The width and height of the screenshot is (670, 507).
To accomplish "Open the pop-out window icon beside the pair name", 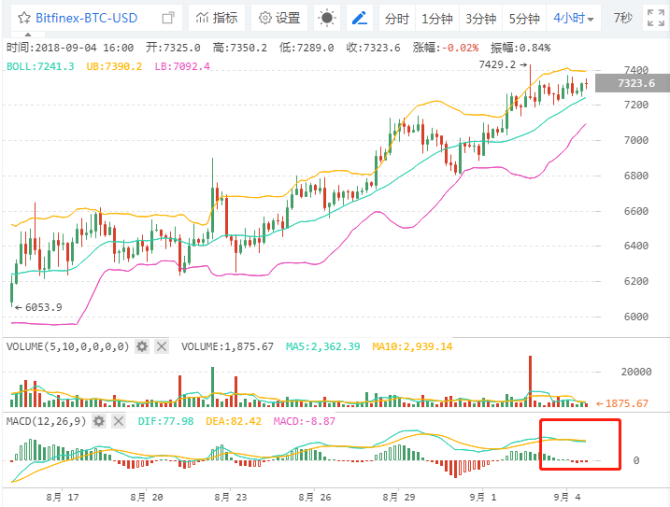I will point(168,18).
